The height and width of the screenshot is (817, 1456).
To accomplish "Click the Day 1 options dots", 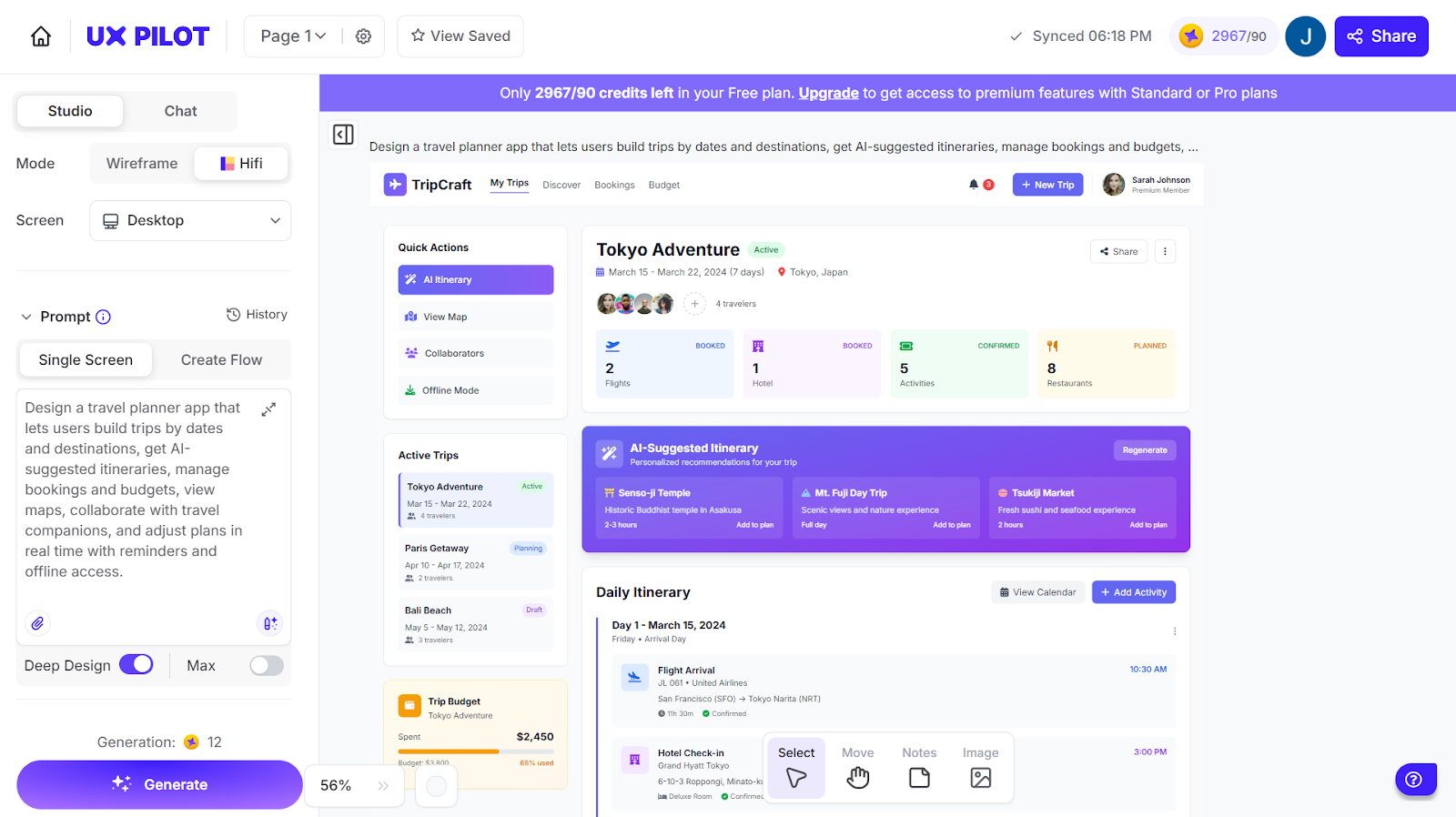I will (x=1175, y=631).
